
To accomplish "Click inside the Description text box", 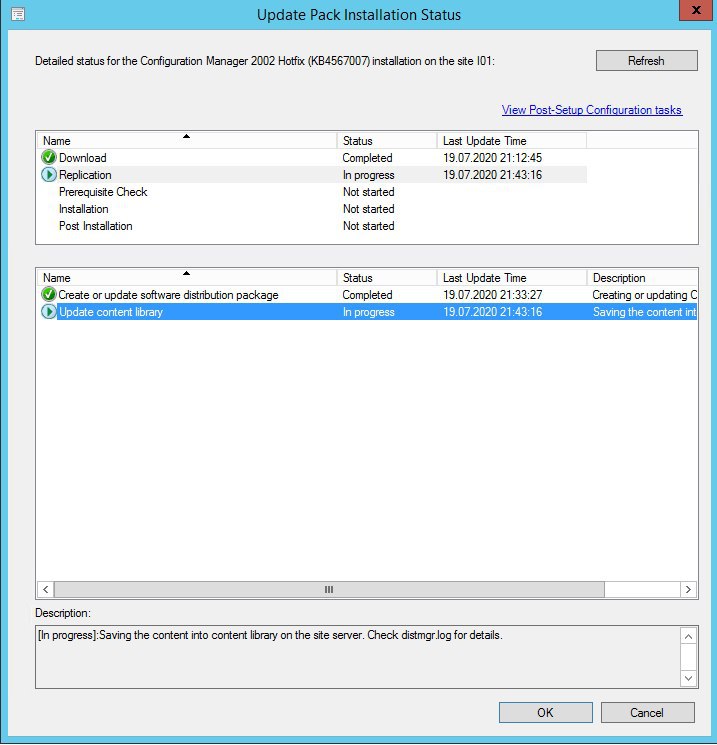I will [358, 657].
